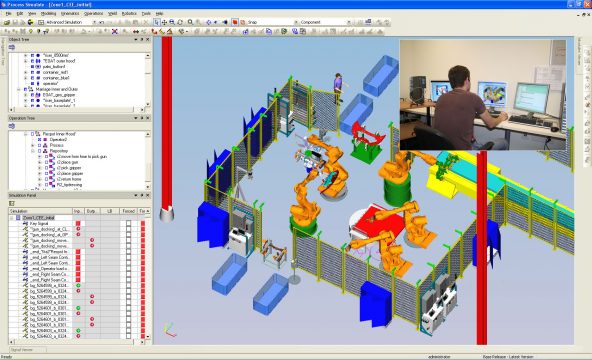Click red input indicator for '_end_Operator load'
The image size is (592, 360).
(x=78, y=269)
